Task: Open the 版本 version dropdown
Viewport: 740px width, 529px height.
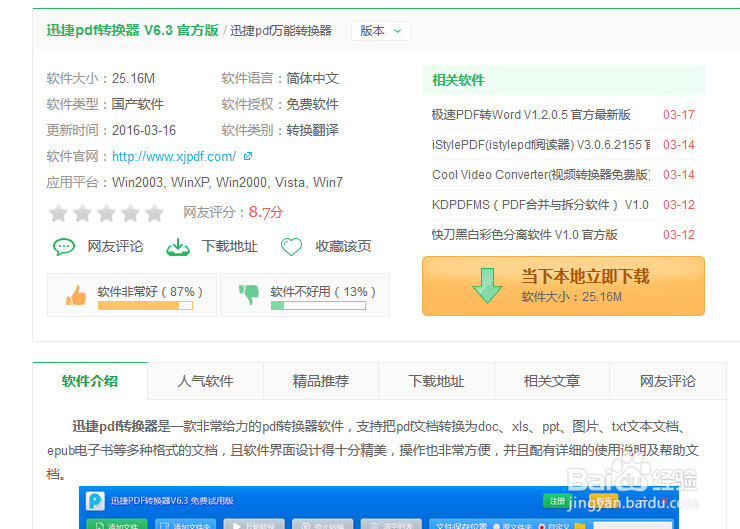Action: click(x=380, y=31)
